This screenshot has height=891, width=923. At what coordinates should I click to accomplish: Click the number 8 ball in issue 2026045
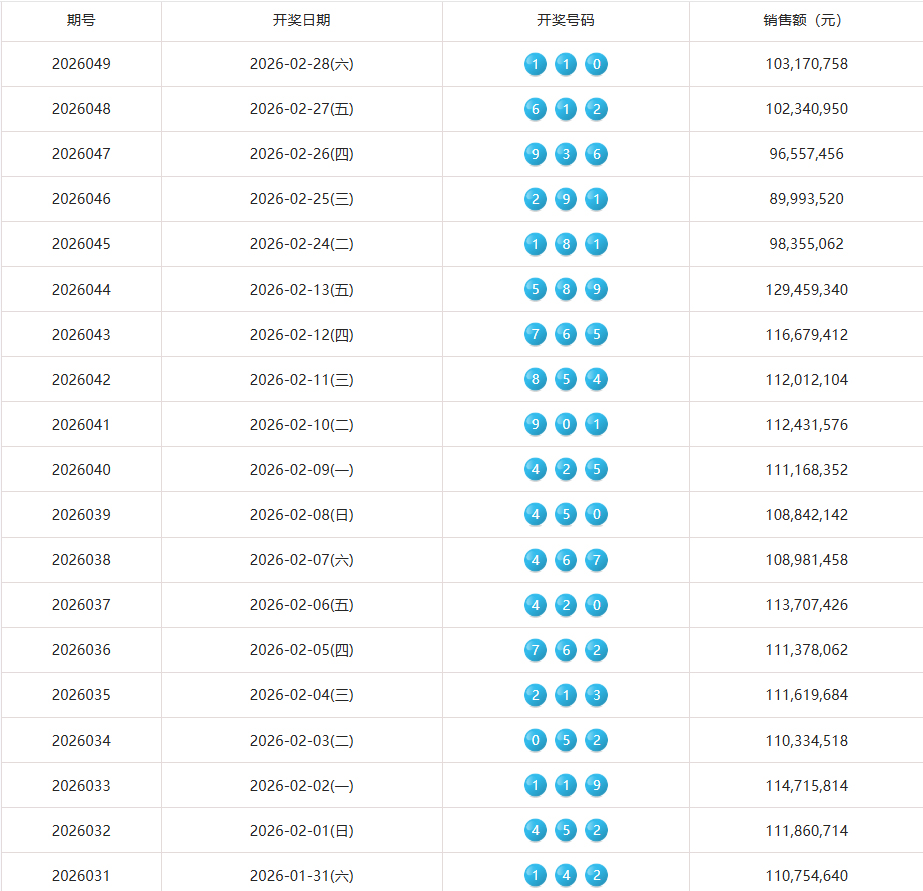click(x=566, y=245)
